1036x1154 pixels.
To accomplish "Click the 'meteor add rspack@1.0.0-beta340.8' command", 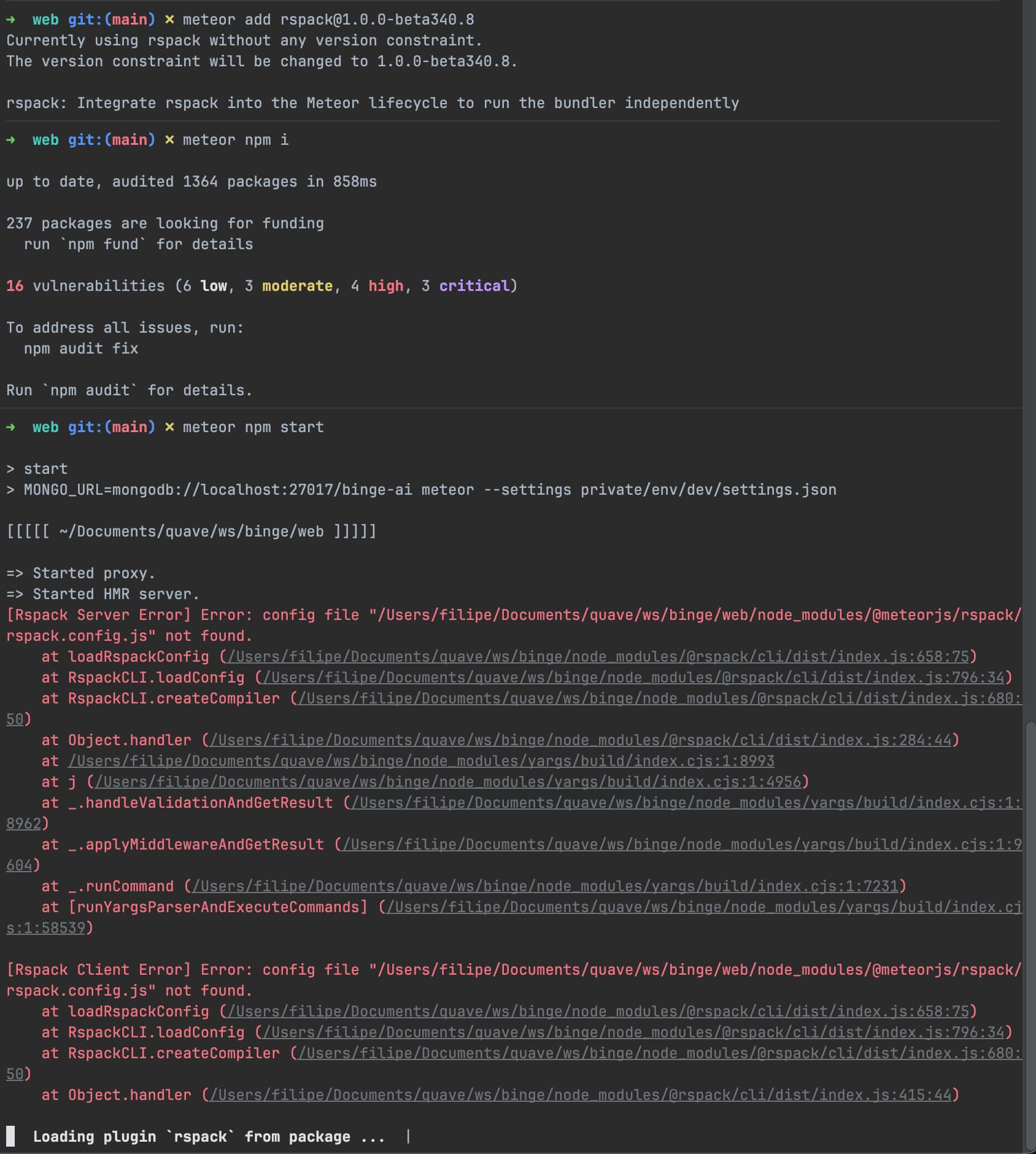I will pos(328,20).
